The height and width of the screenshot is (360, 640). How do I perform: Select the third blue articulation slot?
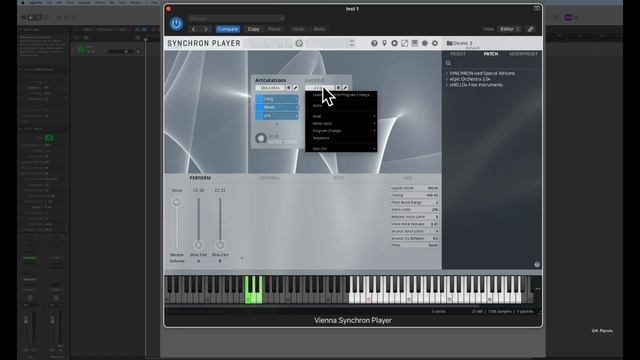(277, 116)
